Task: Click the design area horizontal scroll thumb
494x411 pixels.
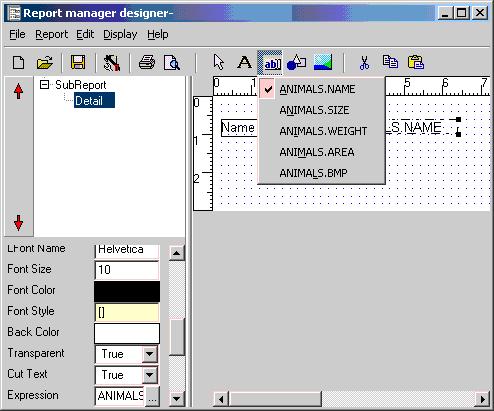Action: [x=275, y=399]
